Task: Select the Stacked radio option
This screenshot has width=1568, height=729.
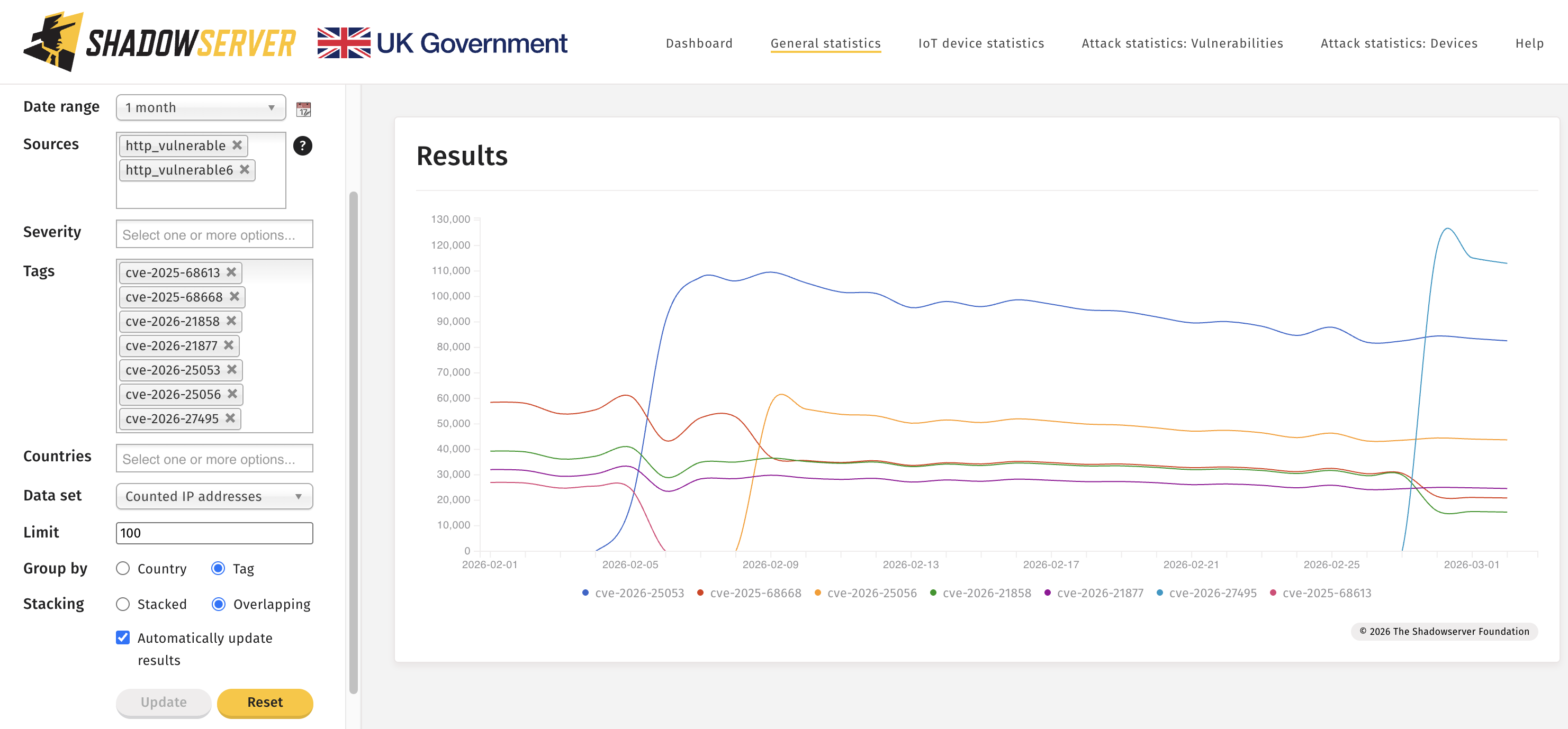Action: [123, 604]
